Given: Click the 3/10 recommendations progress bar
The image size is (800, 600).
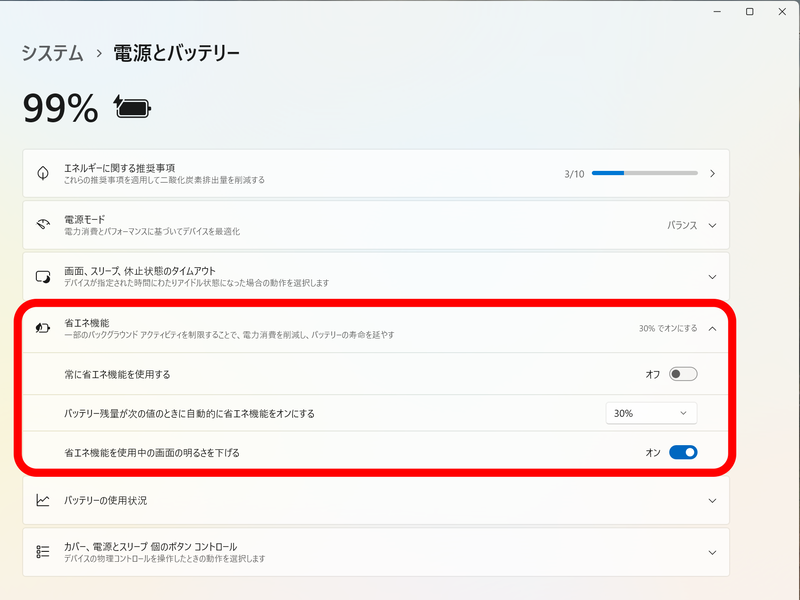Looking at the screenshot, I should click(x=644, y=172).
